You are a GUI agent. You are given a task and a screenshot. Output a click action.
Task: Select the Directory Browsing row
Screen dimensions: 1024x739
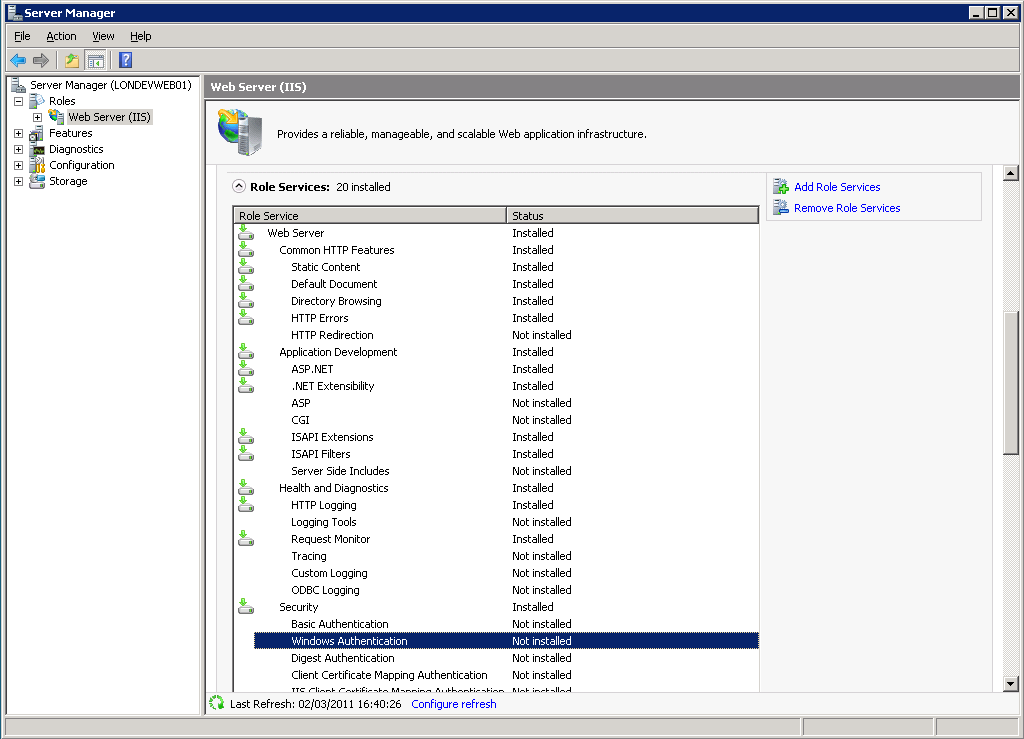(x=496, y=301)
